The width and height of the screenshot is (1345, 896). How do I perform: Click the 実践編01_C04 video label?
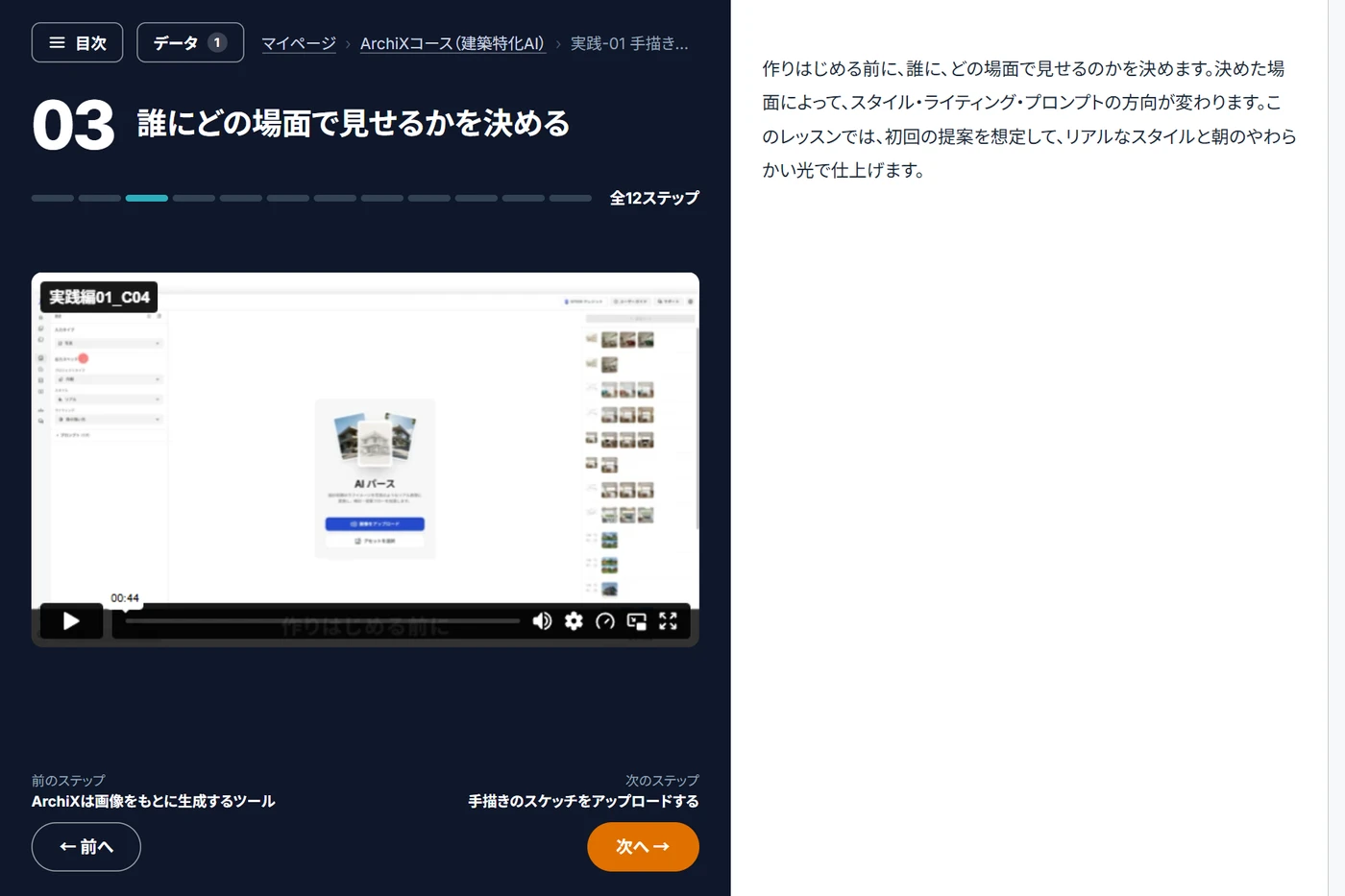(x=99, y=297)
